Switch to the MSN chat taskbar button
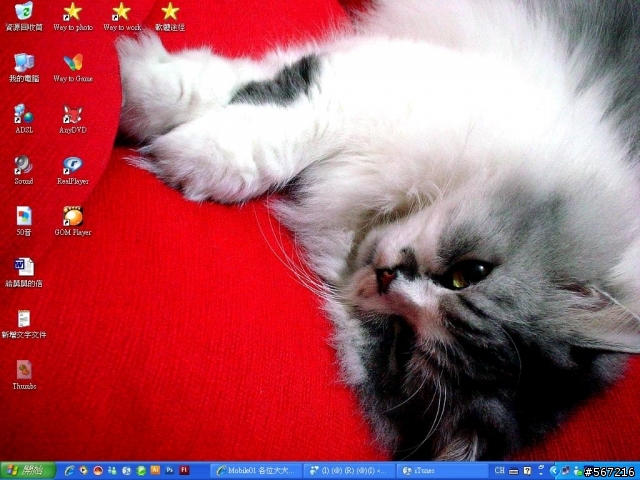Screen dimensions: 640x480 tap(350, 471)
